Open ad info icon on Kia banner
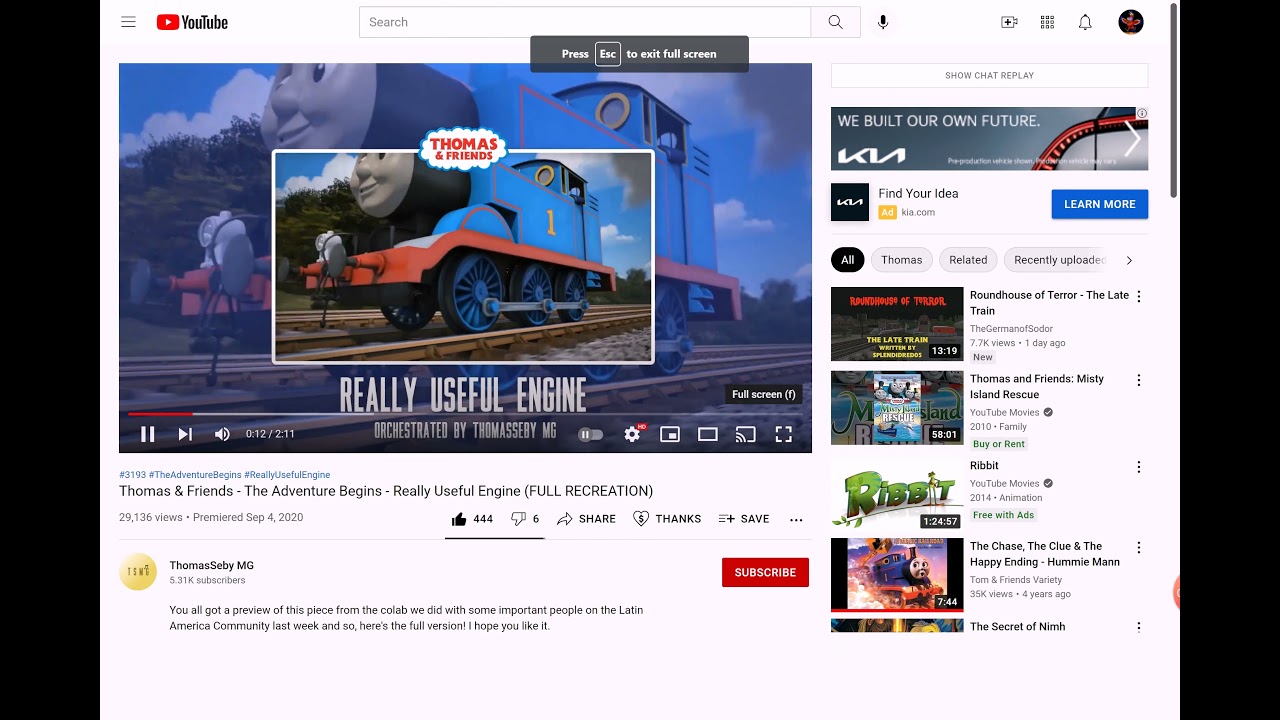 click(x=1142, y=113)
